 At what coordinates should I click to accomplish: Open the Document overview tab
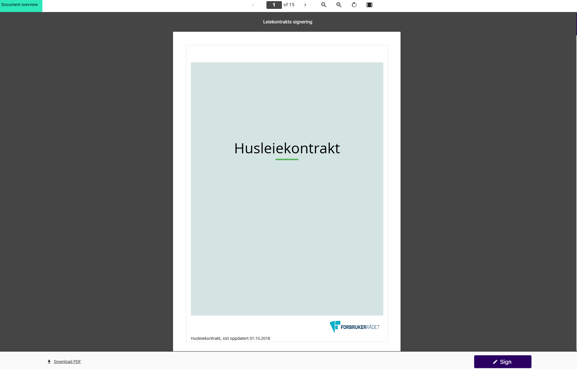coord(21,6)
